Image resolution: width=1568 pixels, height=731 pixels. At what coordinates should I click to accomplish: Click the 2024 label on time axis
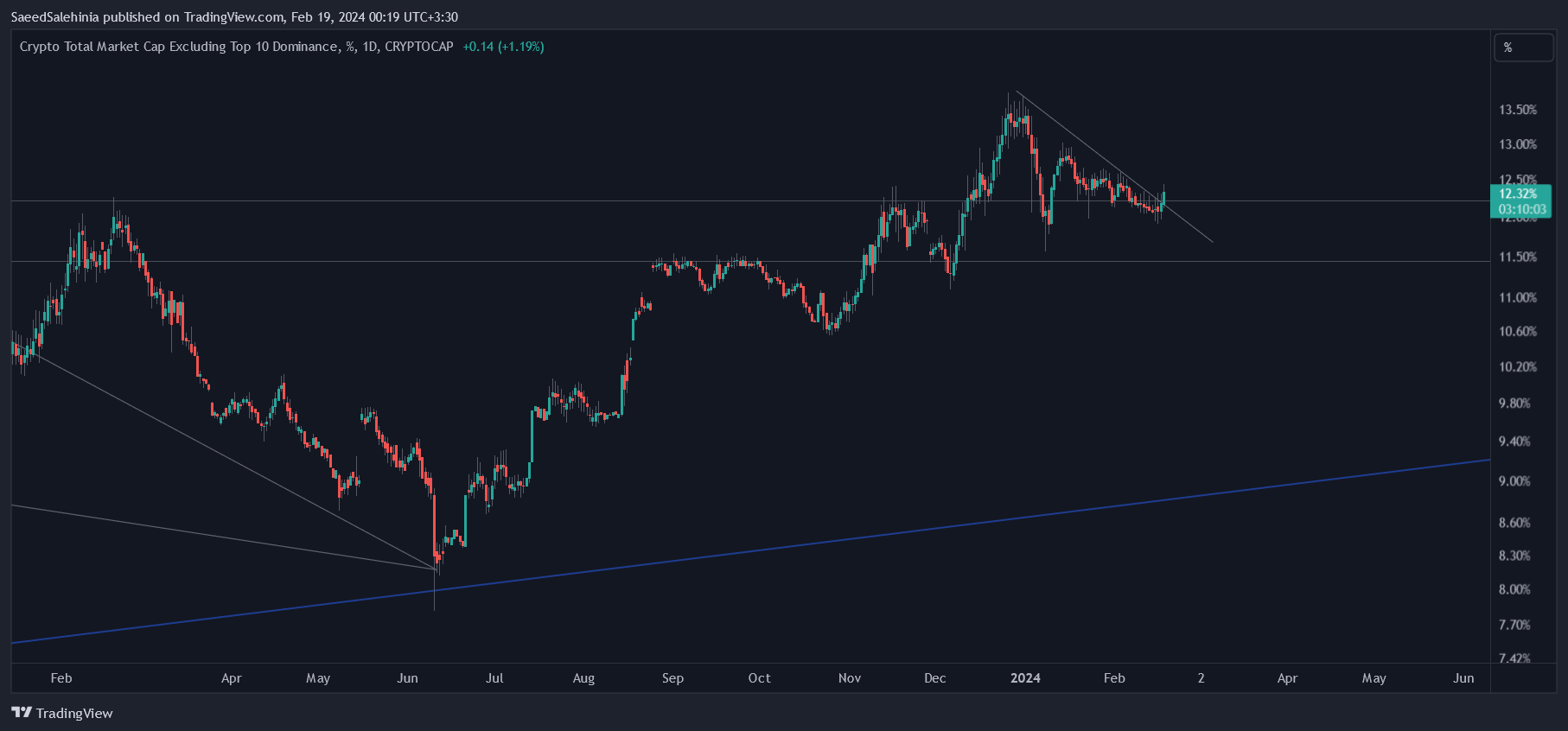1025,678
